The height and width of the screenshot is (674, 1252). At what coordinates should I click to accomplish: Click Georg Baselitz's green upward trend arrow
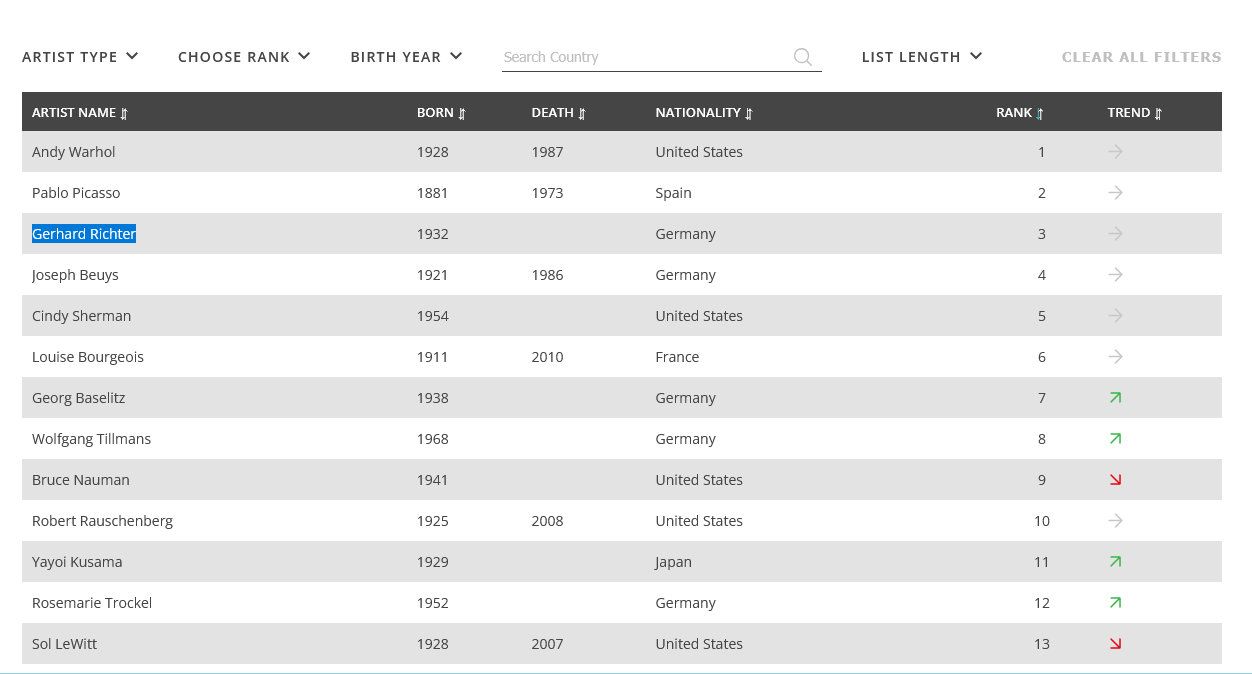pos(1116,398)
